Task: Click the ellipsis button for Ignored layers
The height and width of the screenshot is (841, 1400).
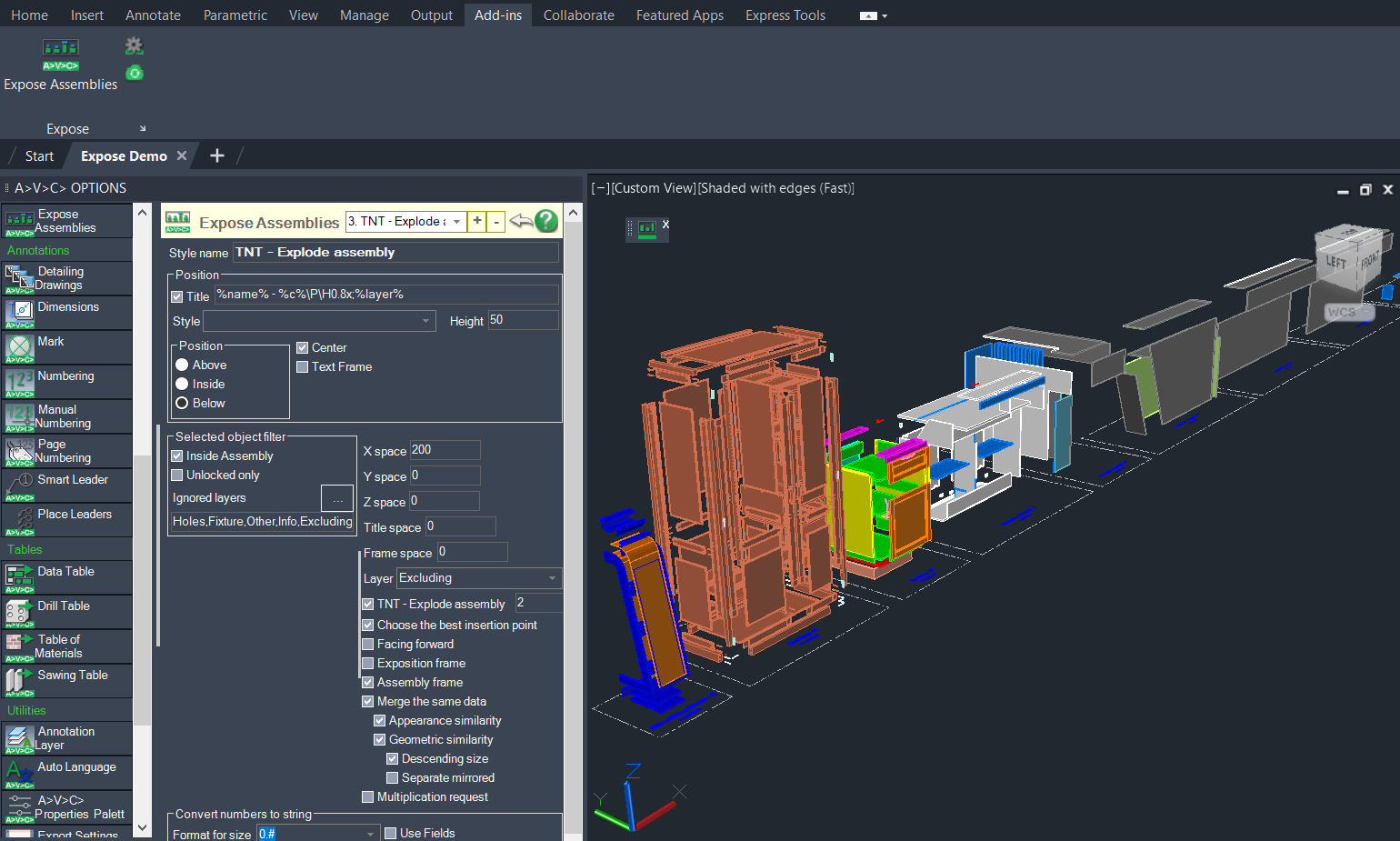Action: click(x=337, y=498)
